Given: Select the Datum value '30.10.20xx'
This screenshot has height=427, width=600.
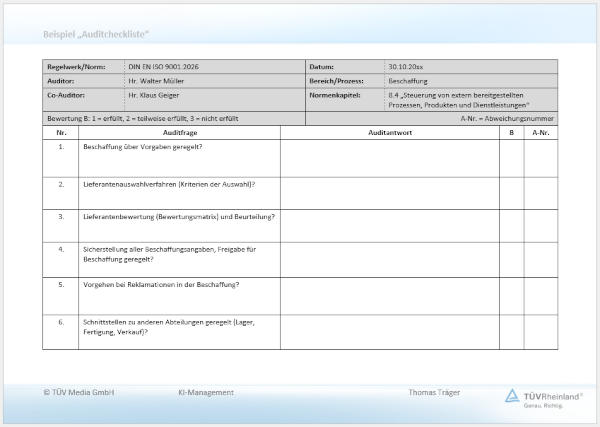Looking at the screenshot, I should point(406,67).
